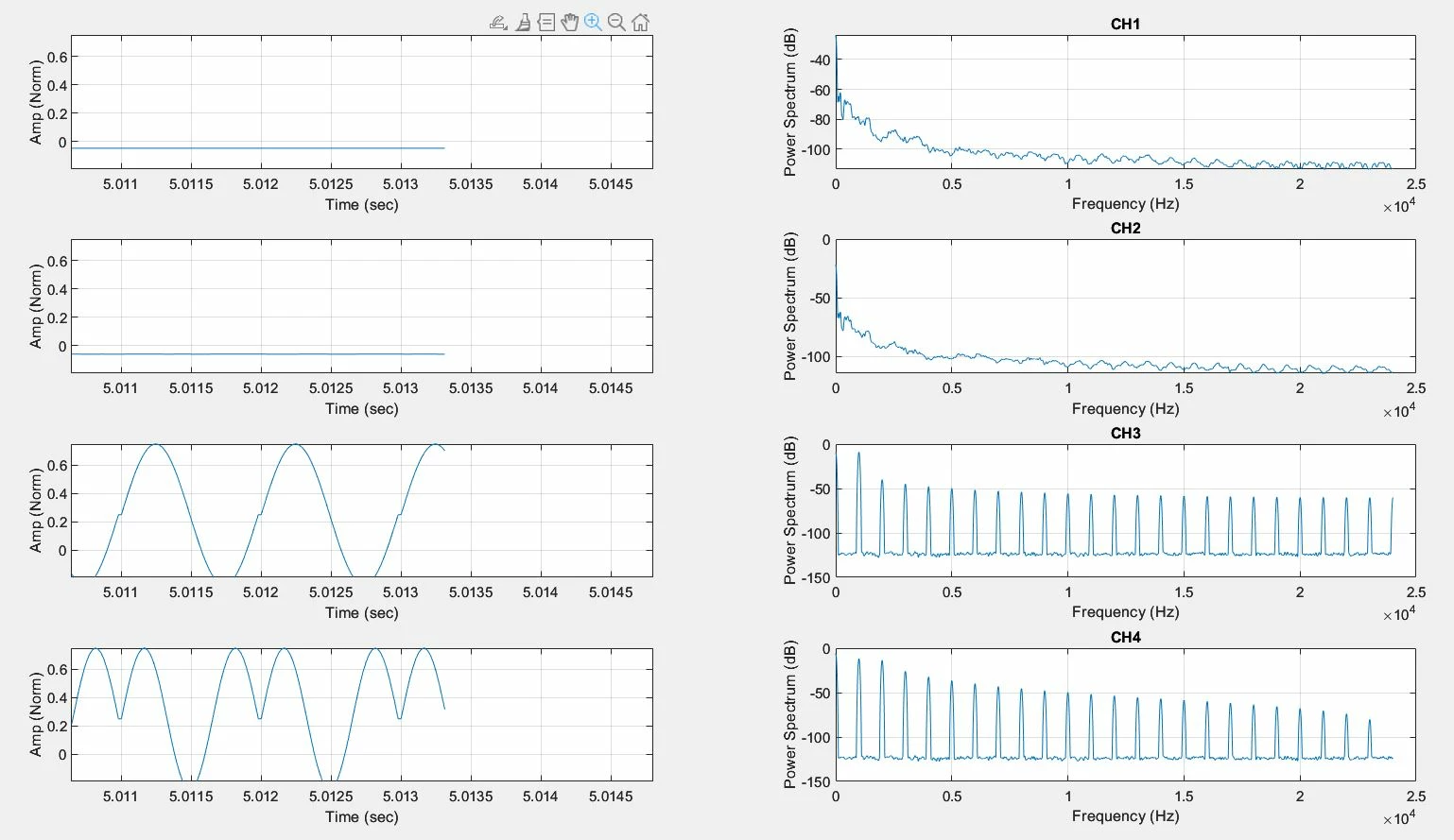
Task: Click the flat signal line in the first time plot
Action: (x=257, y=148)
